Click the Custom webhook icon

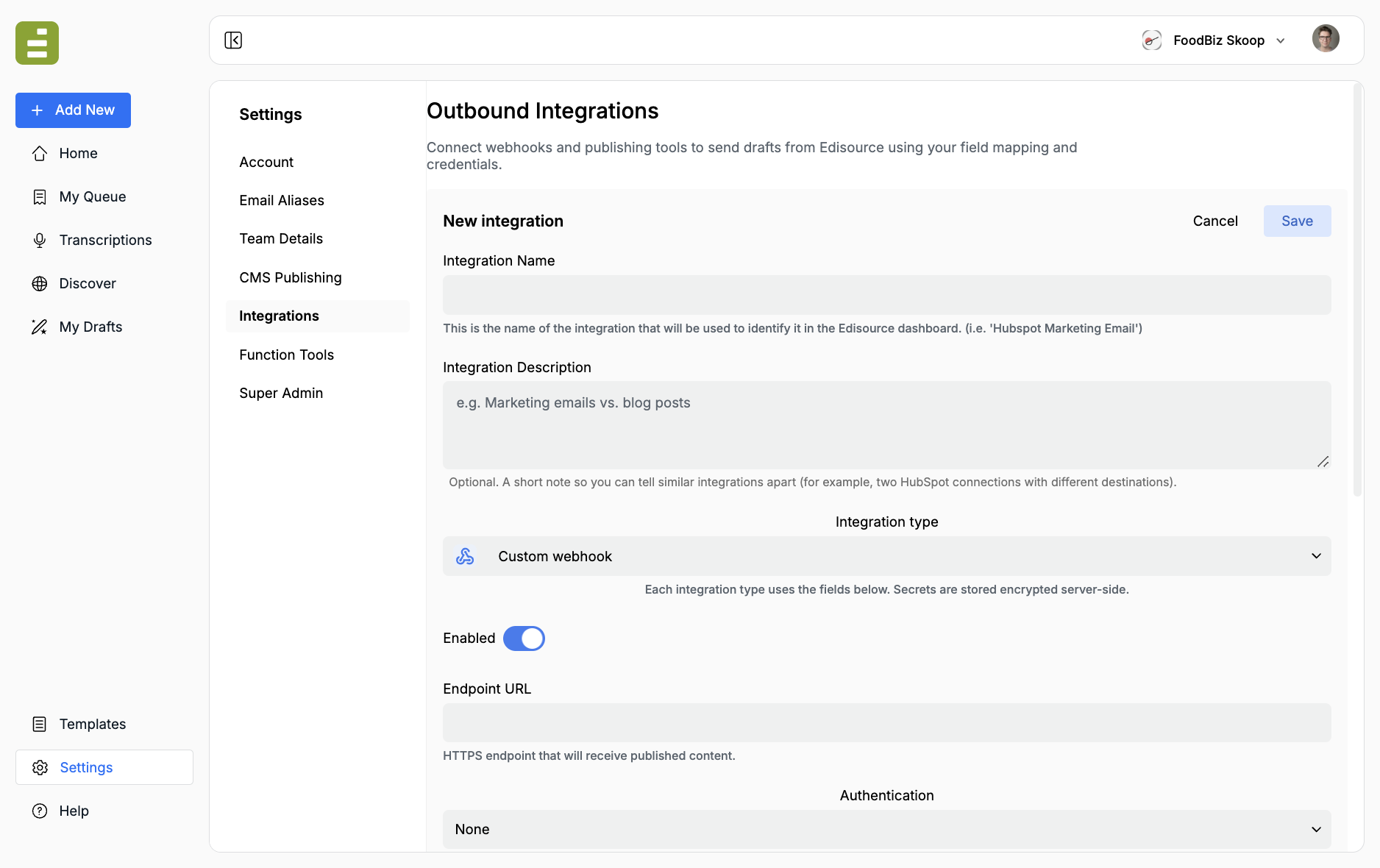[465, 556]
